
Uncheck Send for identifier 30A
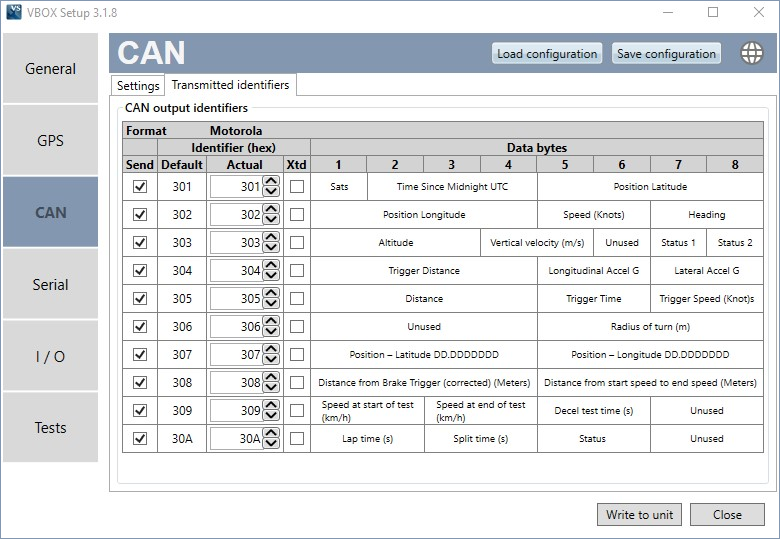tap(140, 439)
